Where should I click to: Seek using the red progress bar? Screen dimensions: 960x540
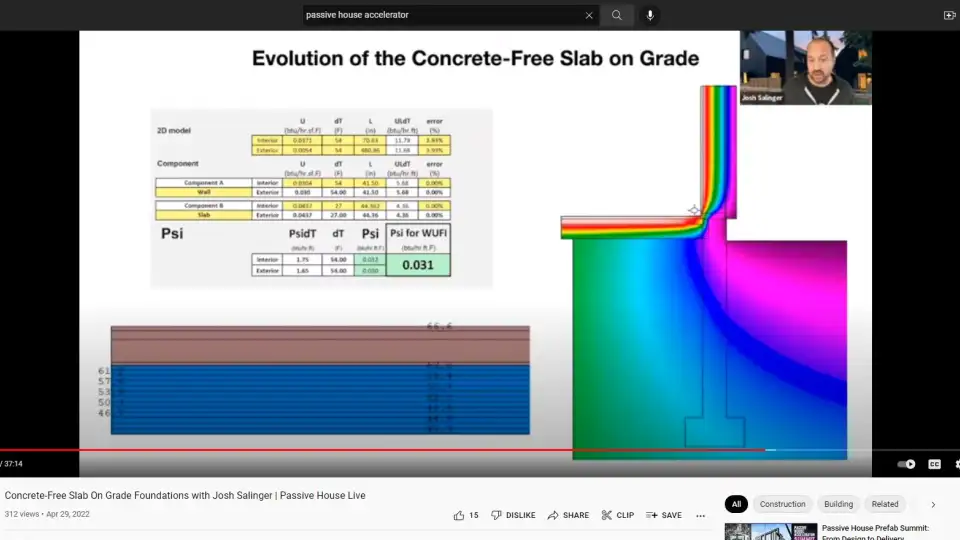[400, 450]
